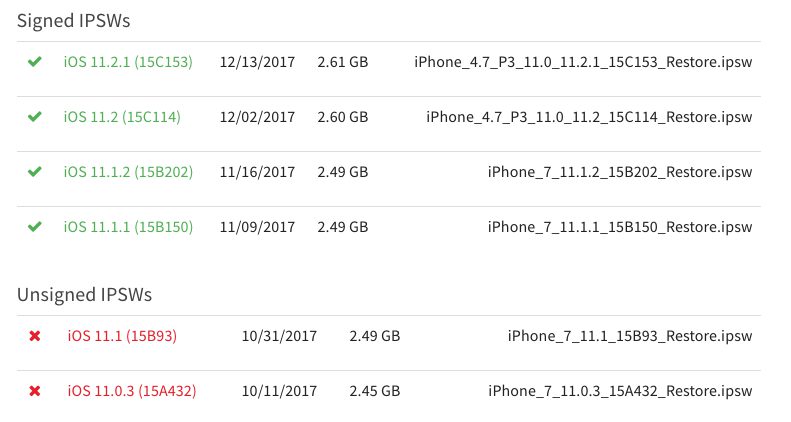Click the Unsigned IPSWs heading
The width and height of the screenshot is (791, 422).
point(84,294)
